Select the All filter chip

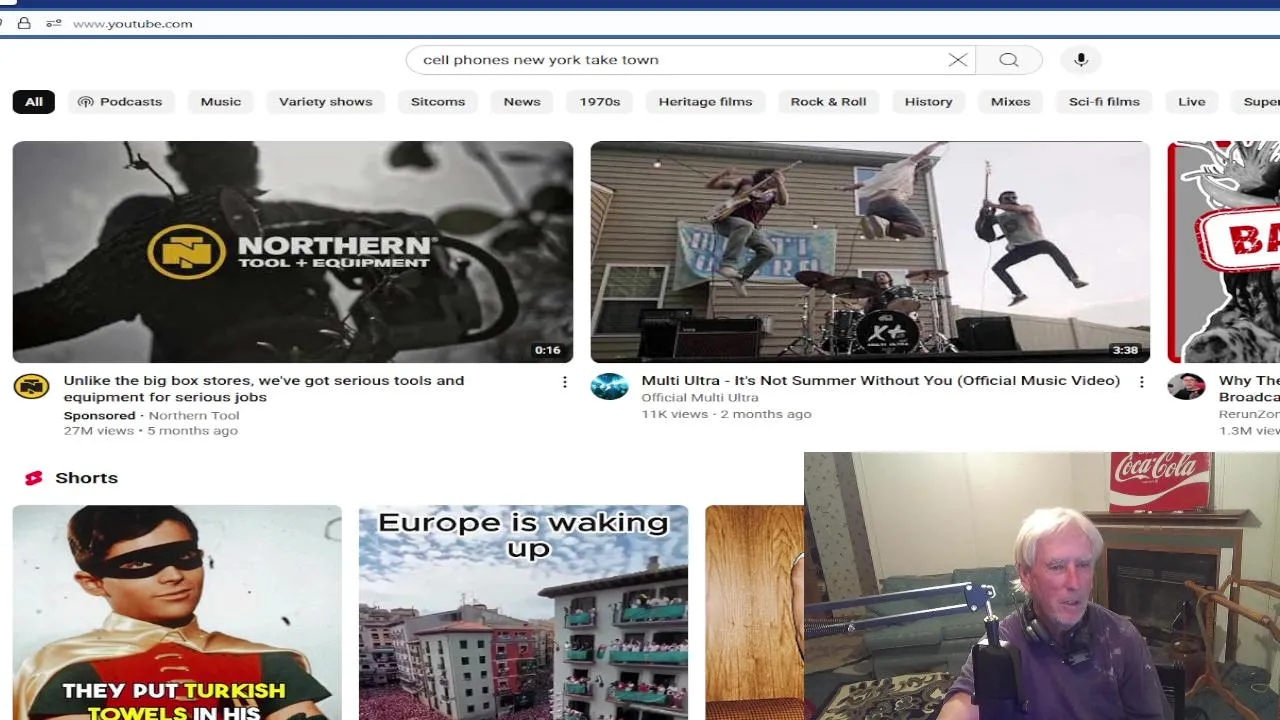[34, 102]
